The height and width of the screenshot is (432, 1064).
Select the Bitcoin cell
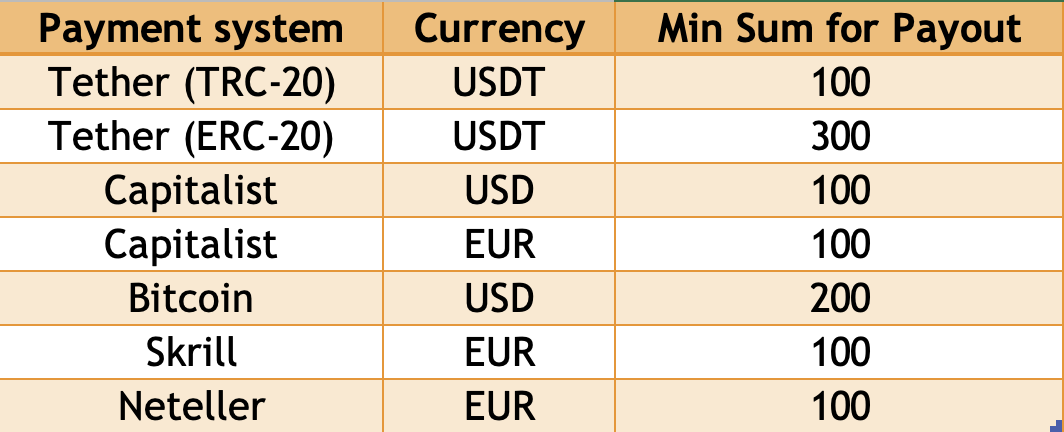click(191, 298)
